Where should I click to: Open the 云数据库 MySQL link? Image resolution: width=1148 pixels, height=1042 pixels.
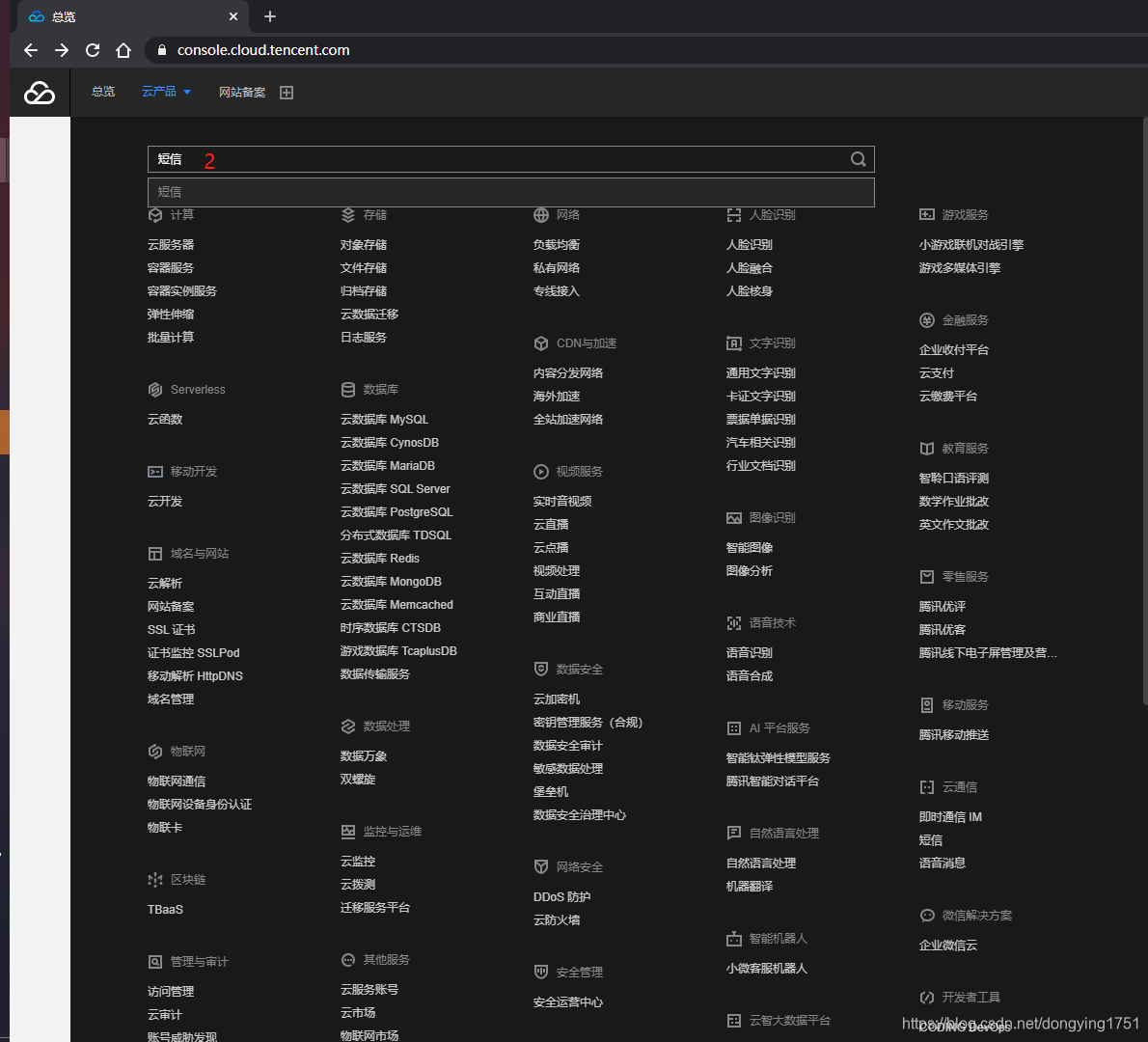(x=384, y=420)
